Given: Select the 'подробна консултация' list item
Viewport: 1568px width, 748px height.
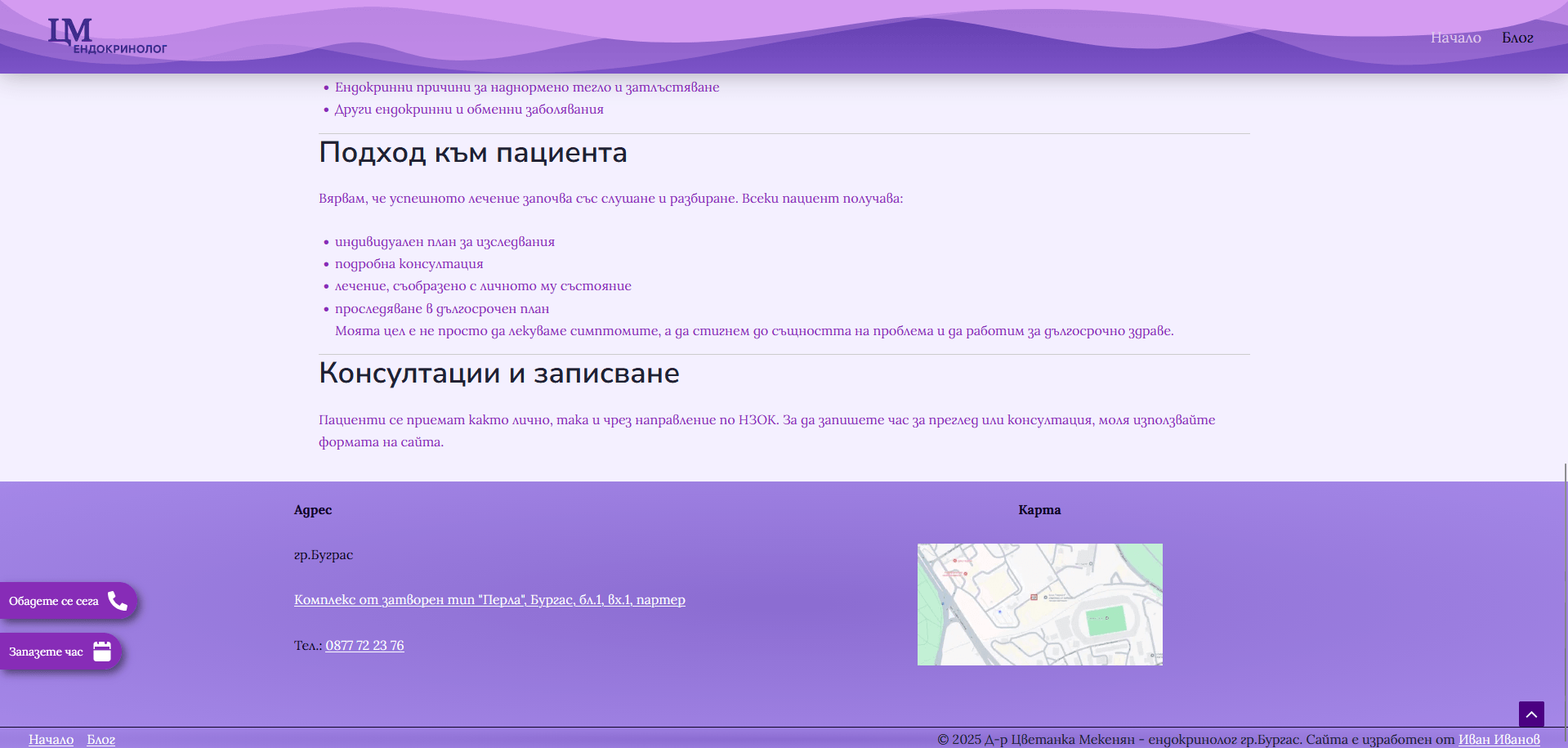Looking at the screenshot, I should [409, 264].
